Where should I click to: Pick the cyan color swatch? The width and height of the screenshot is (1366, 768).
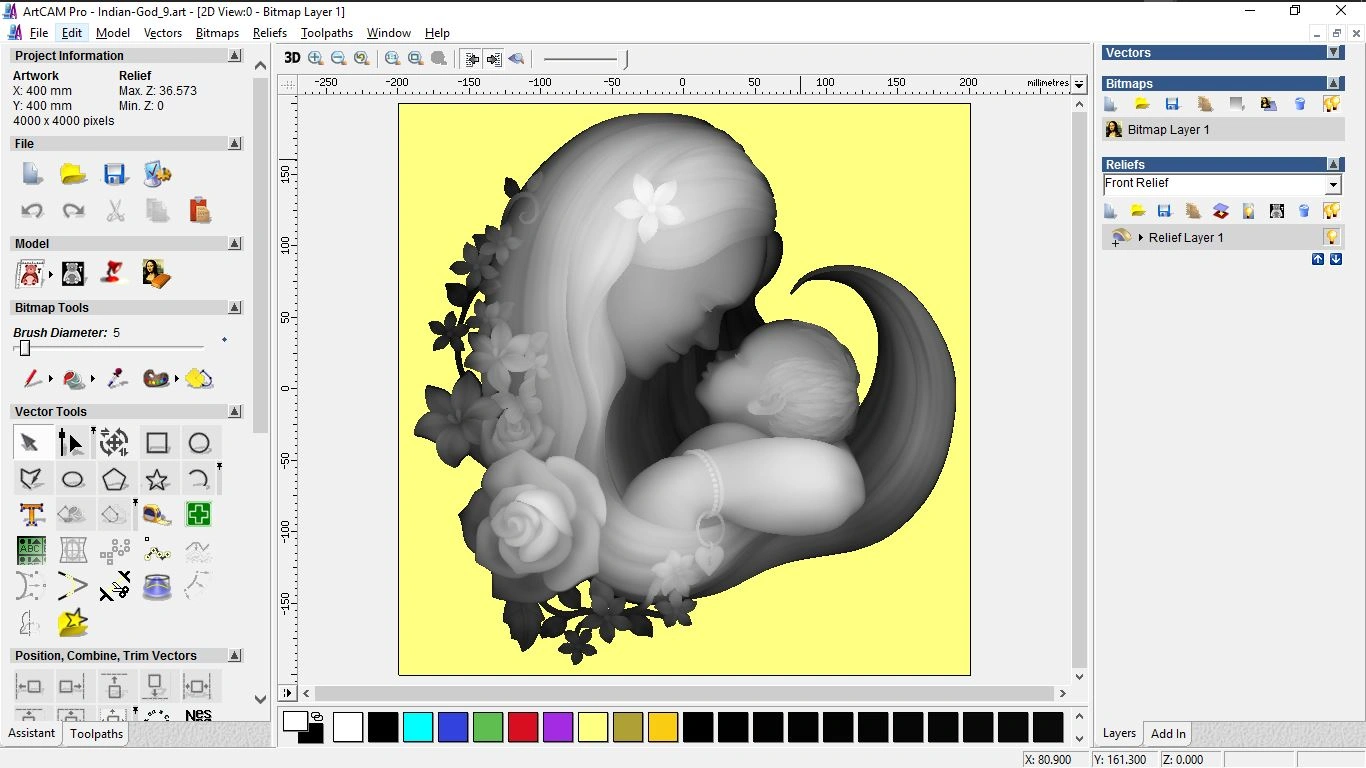pos(418,727)
